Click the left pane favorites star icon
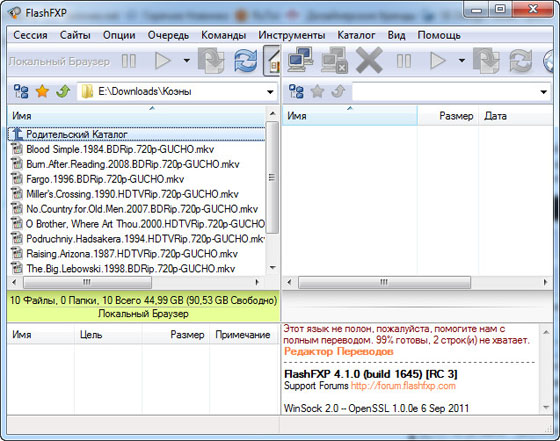Screen dimensions: 560x441 click(x=42, y=91)
